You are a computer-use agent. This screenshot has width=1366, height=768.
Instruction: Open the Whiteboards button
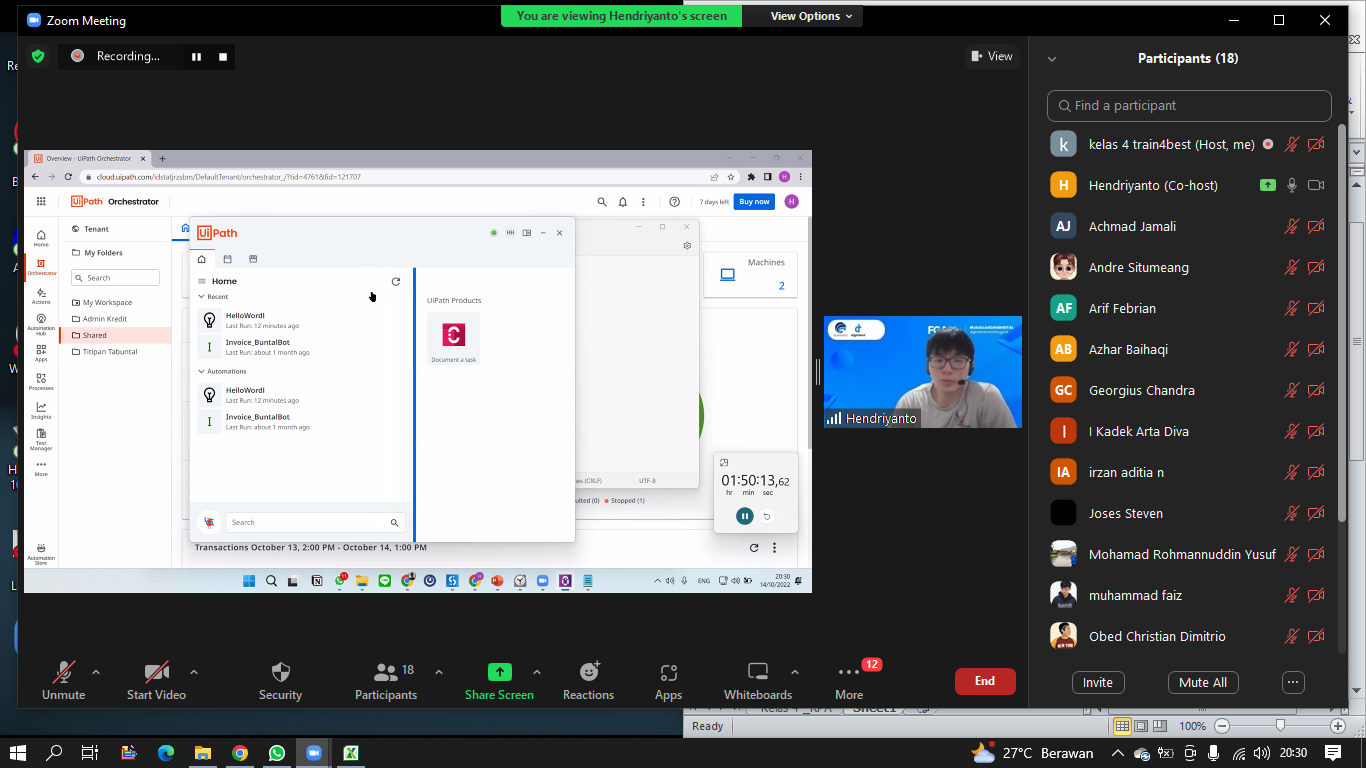[x=758, y=681]
